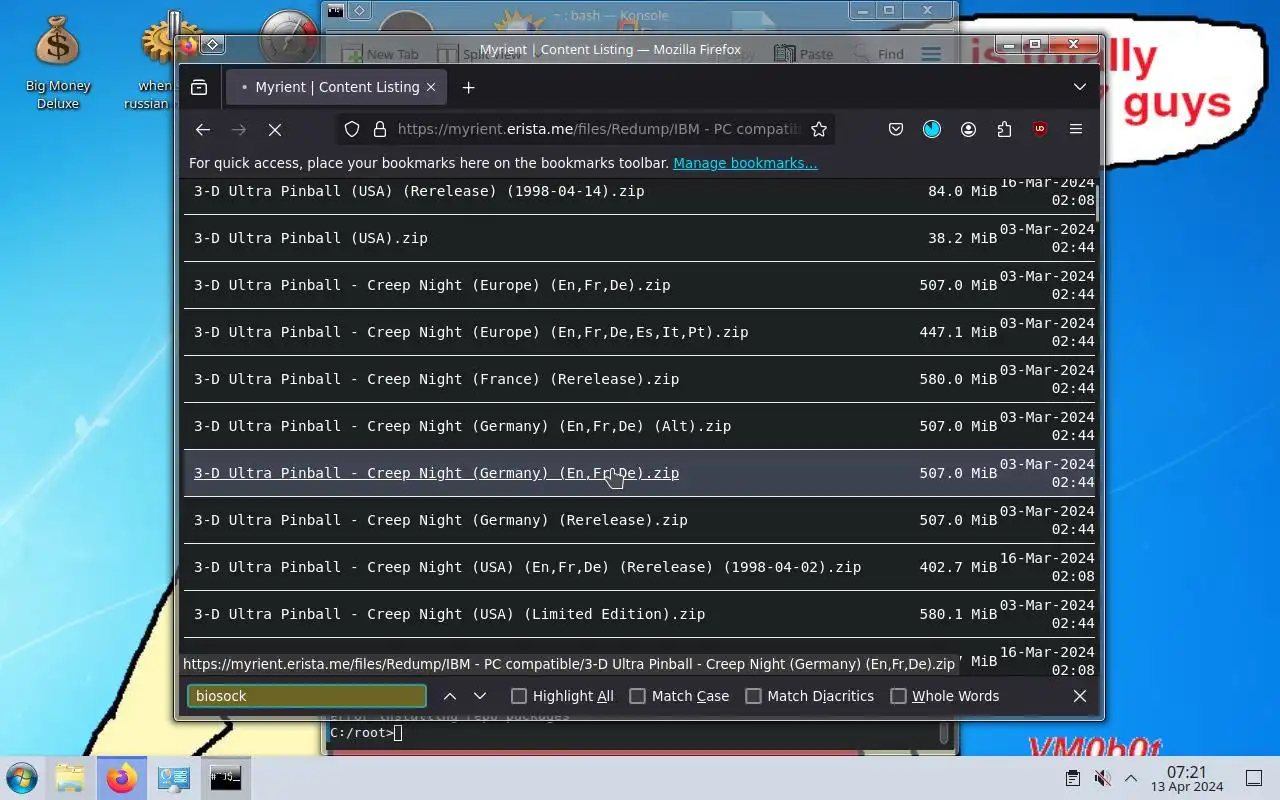Viewport: 1280px width, 800px height.
Task: Enable Whole Words checkbox
Action: pos(898,696)
